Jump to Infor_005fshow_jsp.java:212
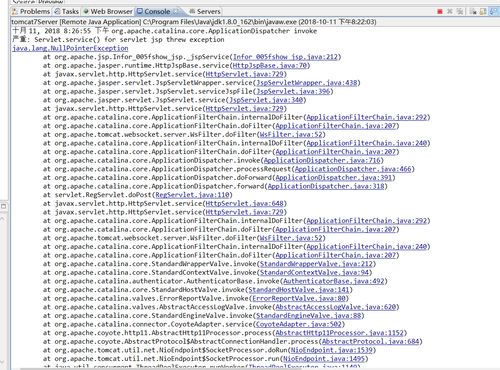Viewport: 500px width, 370px height. point(286,57)
